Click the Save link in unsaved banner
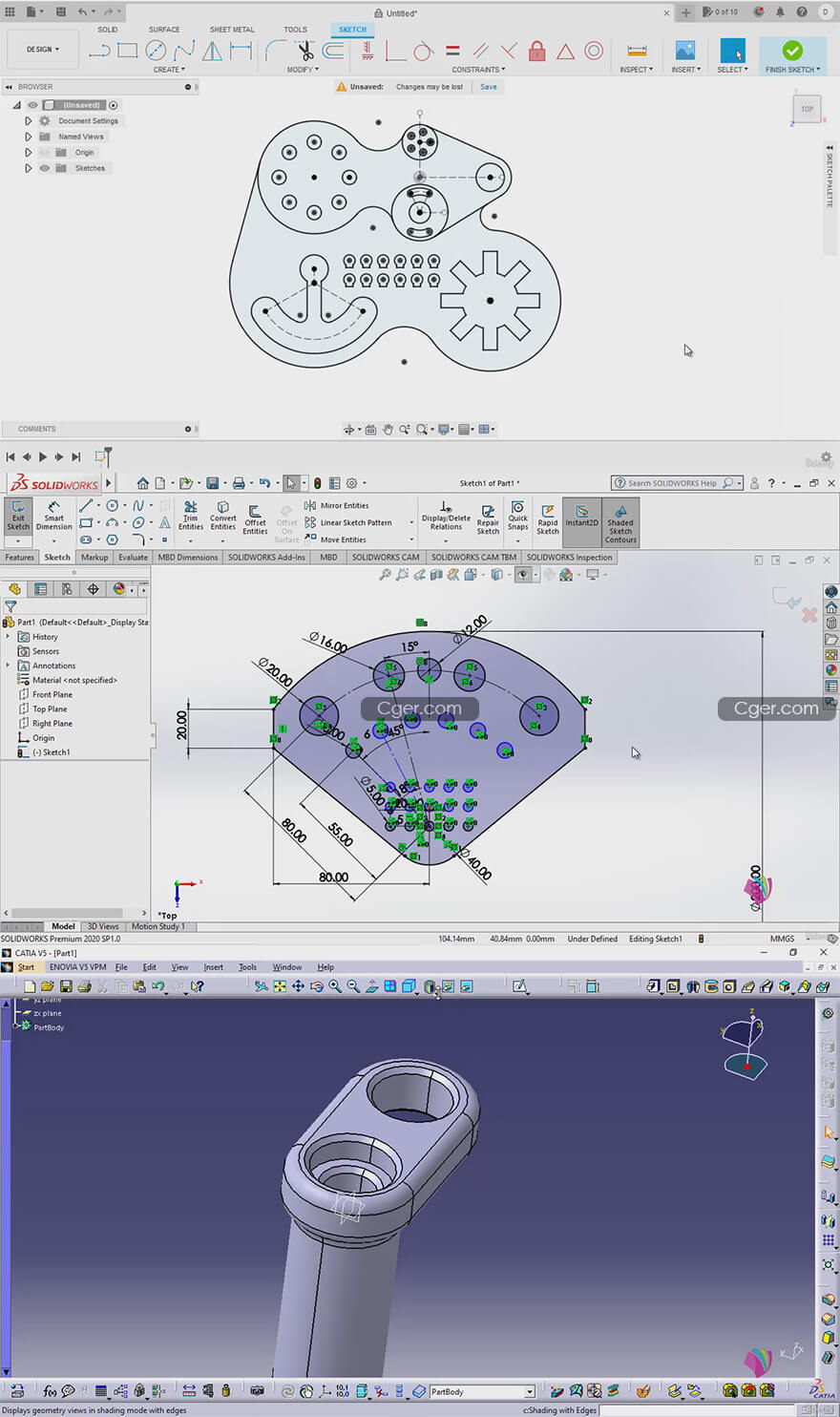Image resolution: width=840 pixels, height=1417 pixels. click(488, 87)
